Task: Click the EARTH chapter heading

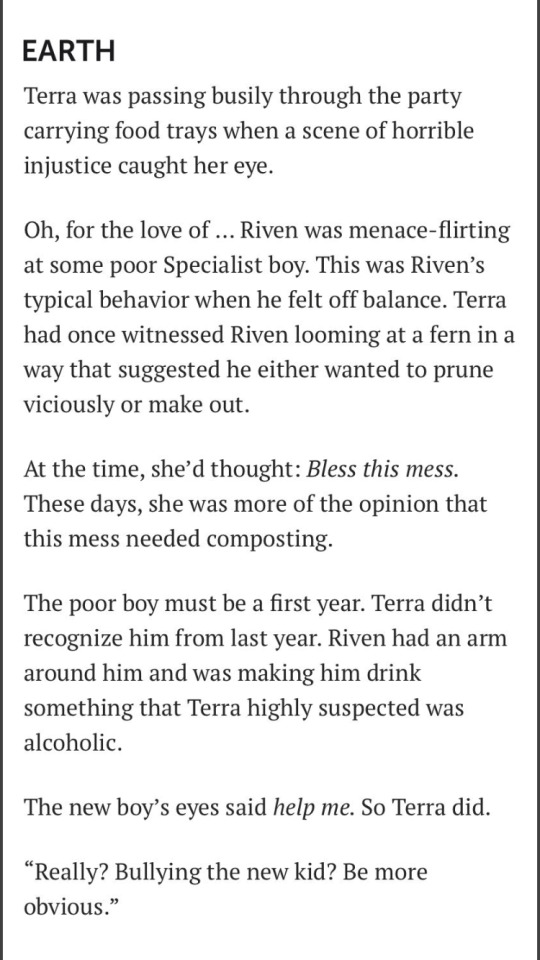Action: 69,52
